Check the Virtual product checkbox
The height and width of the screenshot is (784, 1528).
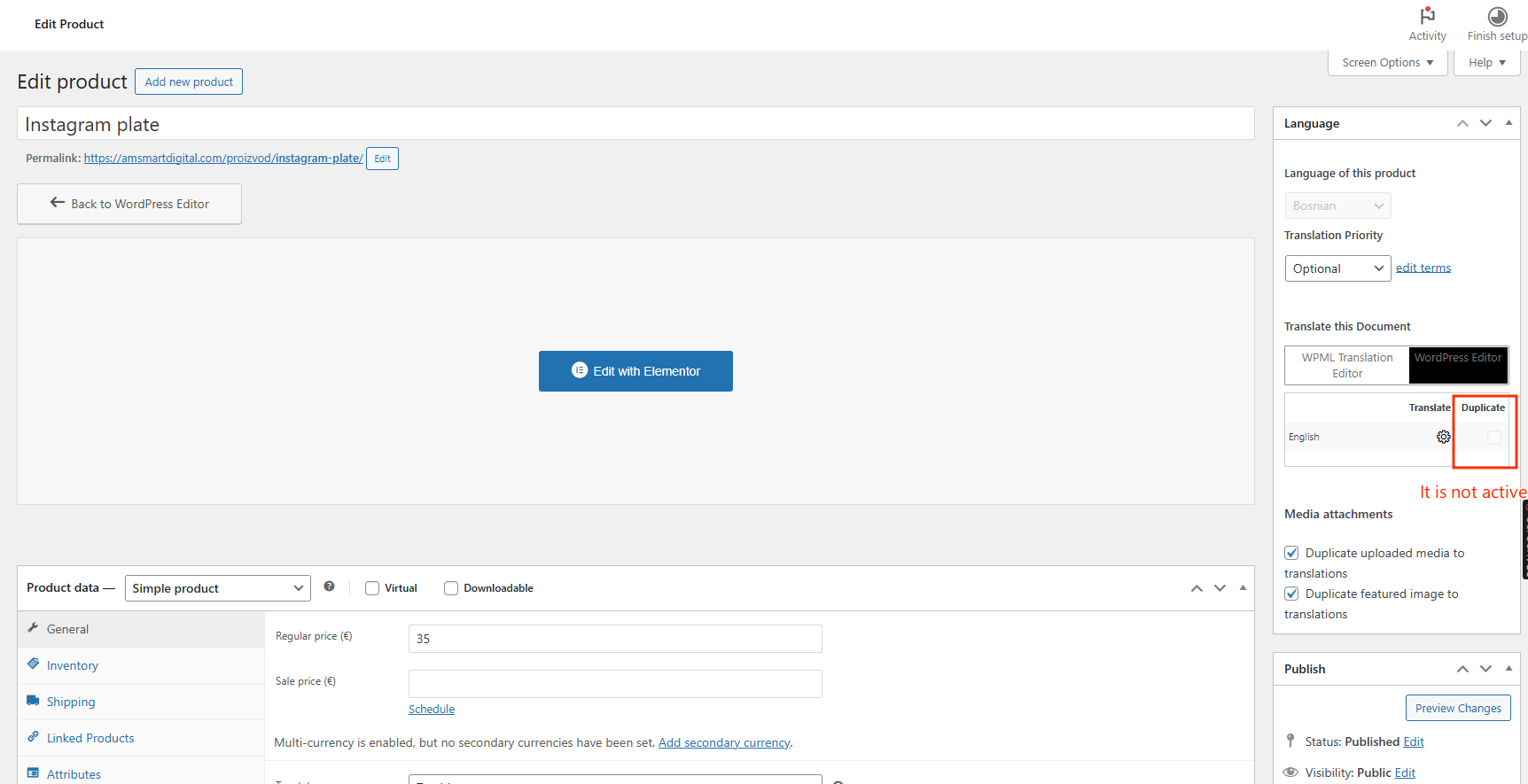coord(372,588)
